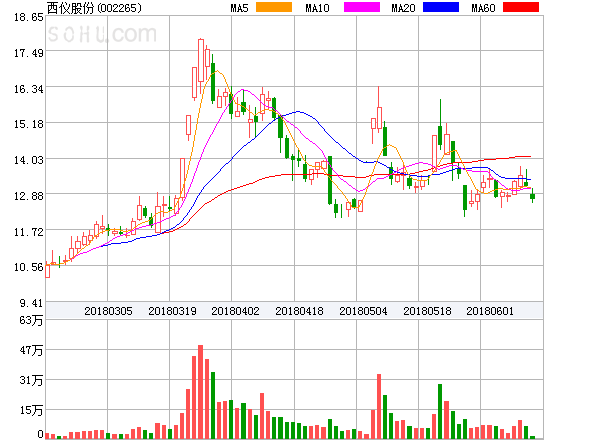Click the tall red volume bar in early May

click(379, 406)
